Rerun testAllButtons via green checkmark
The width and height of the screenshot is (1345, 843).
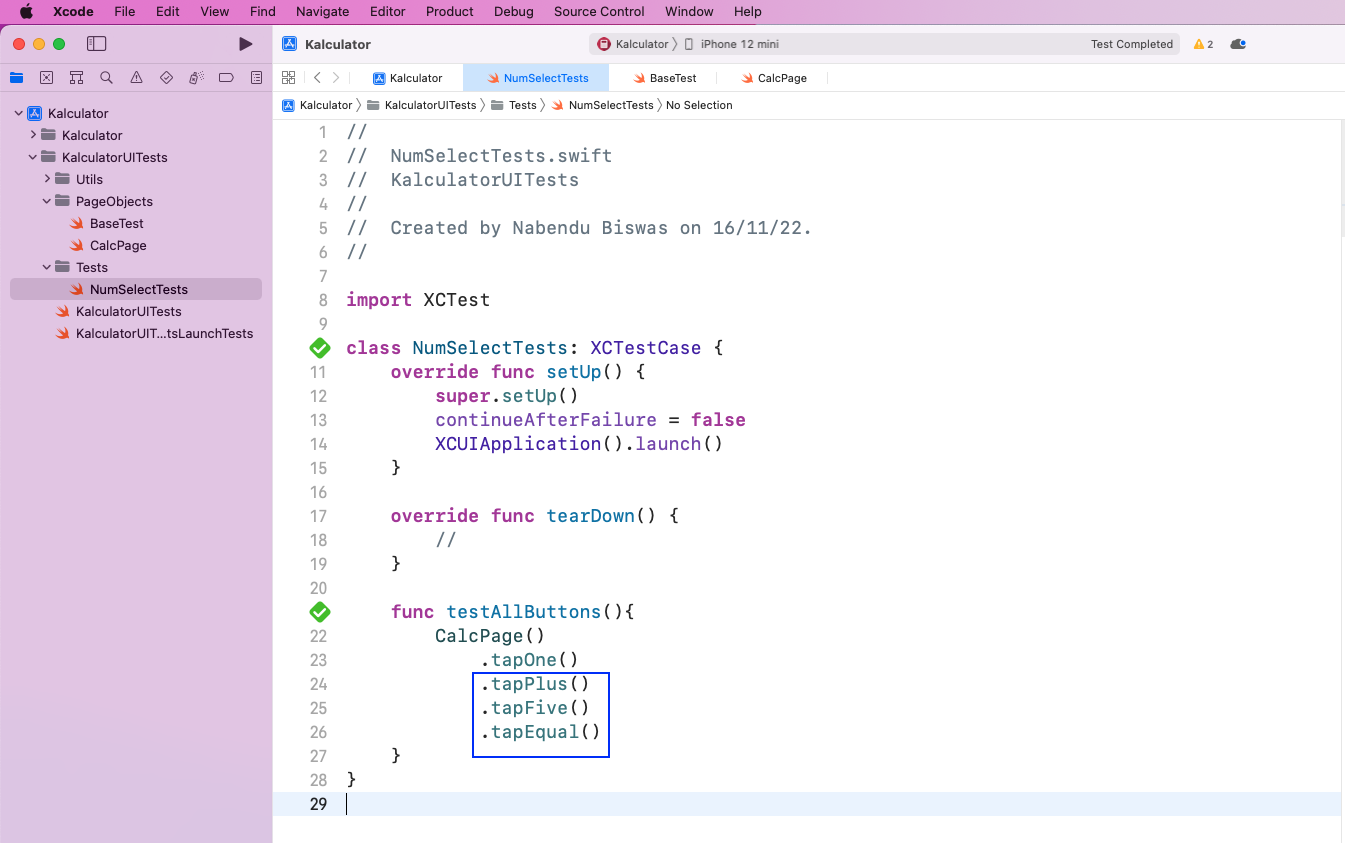point(319,612)
